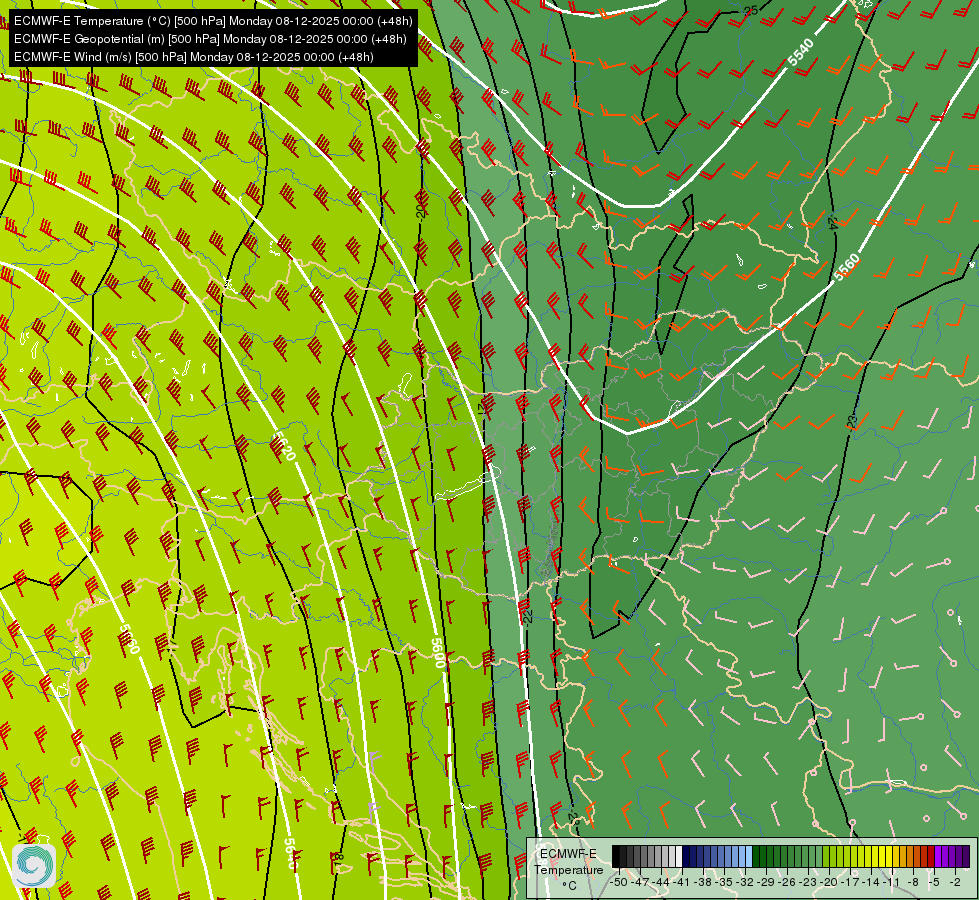Click the swirl logo icon
Image resolution: width=979 pixels, height=900 pixels.
point(34,866)
